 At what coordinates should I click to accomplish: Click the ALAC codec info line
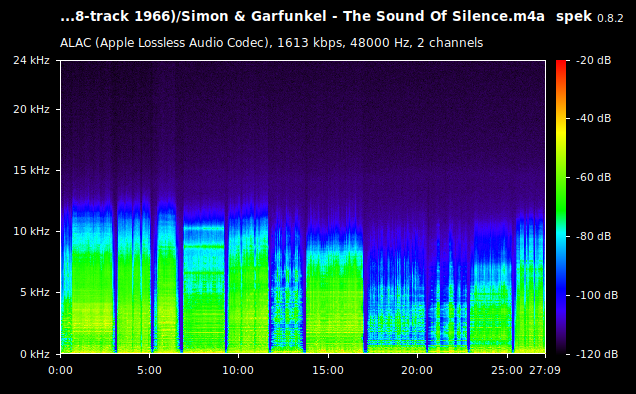point(271,43)
